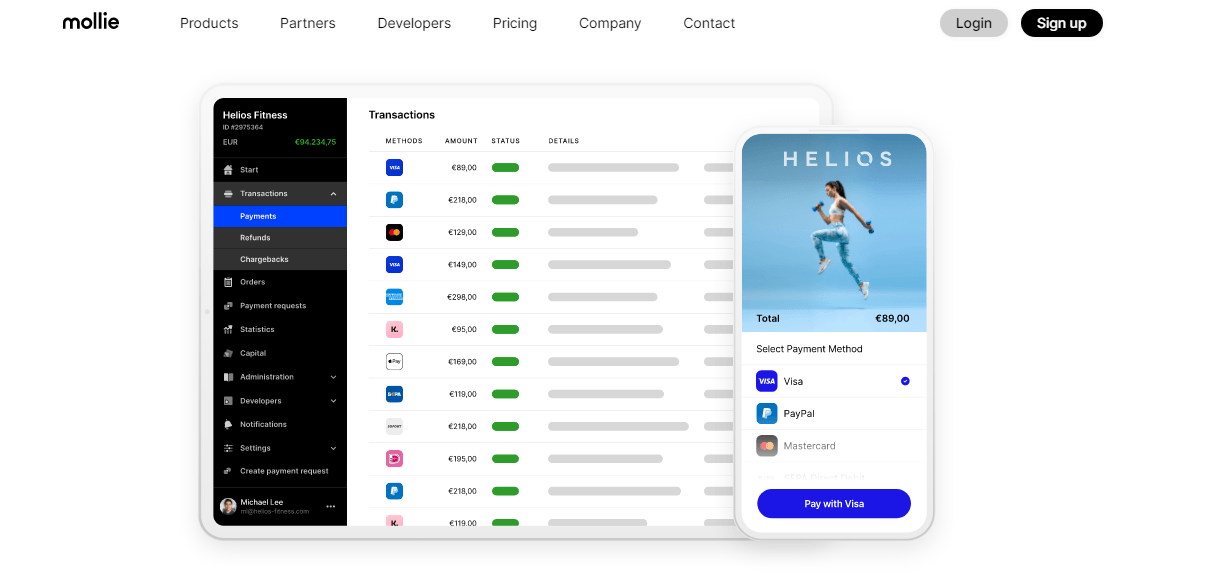Click the mollie logo
1221x582 pixels.
coord(91,22)
